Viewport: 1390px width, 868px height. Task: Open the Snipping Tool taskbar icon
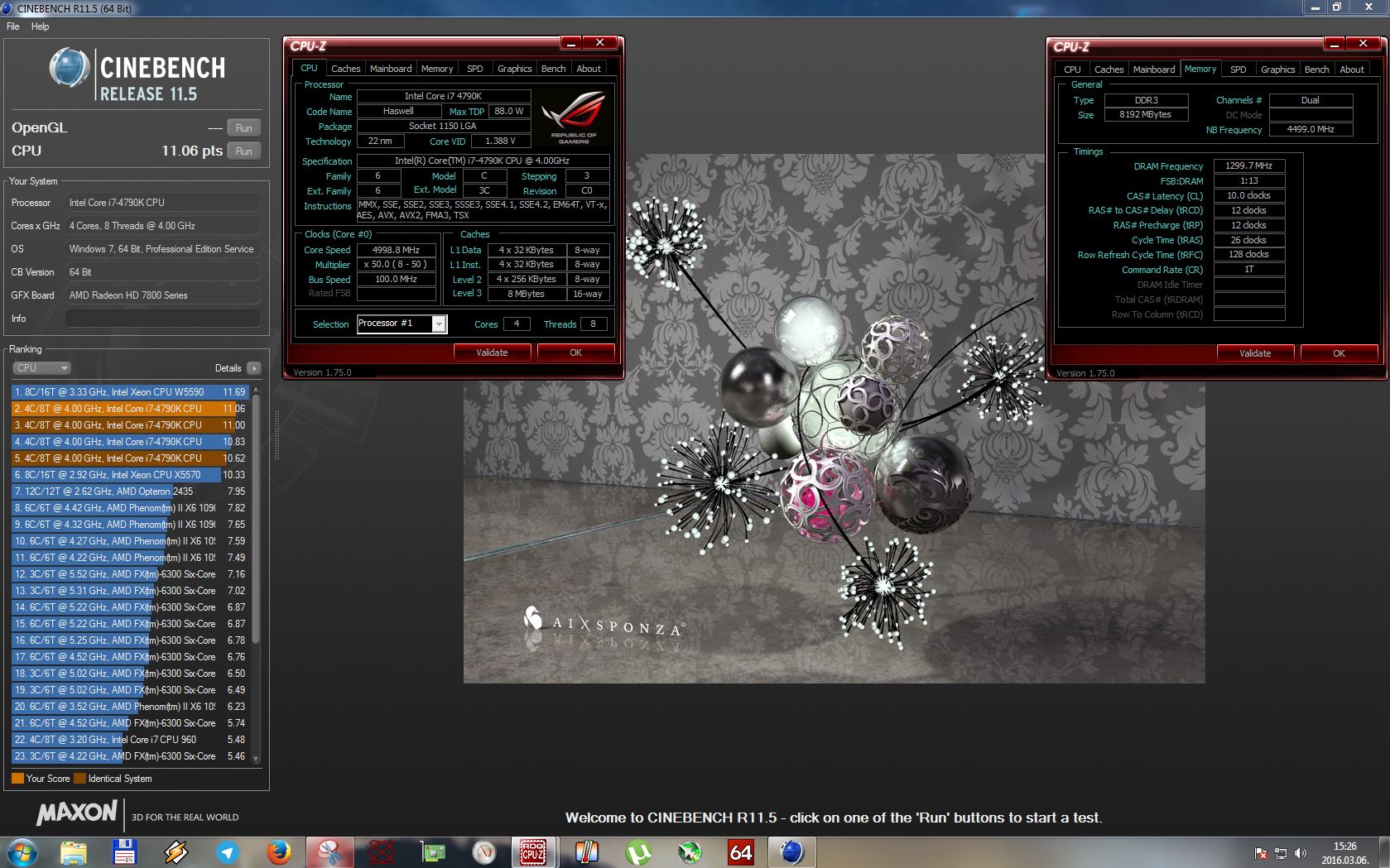[x=329, y=851]
